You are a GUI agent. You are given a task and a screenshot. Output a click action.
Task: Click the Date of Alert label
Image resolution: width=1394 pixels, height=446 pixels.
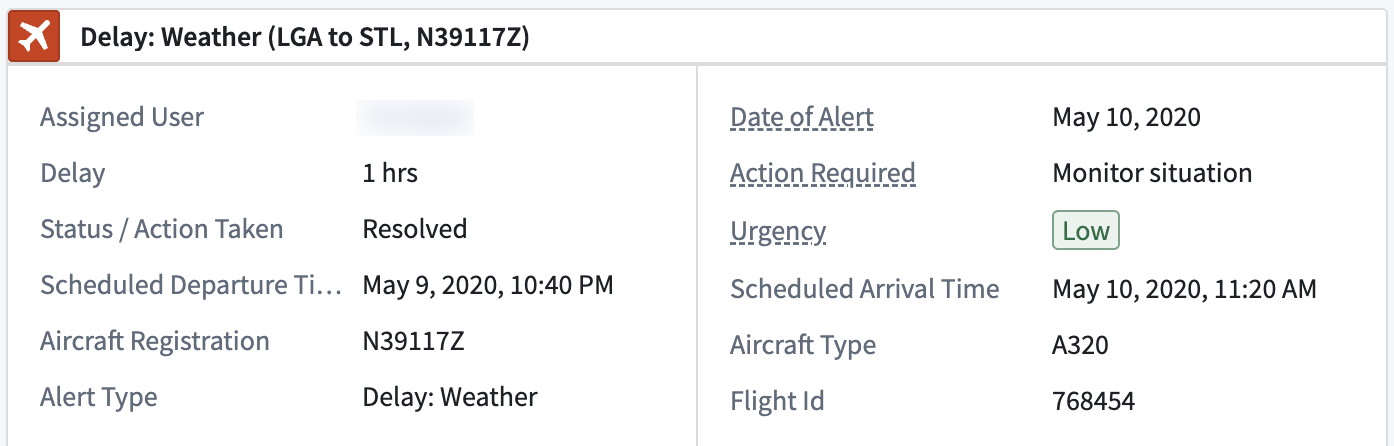pyautogui.click(x=802, y=117)
